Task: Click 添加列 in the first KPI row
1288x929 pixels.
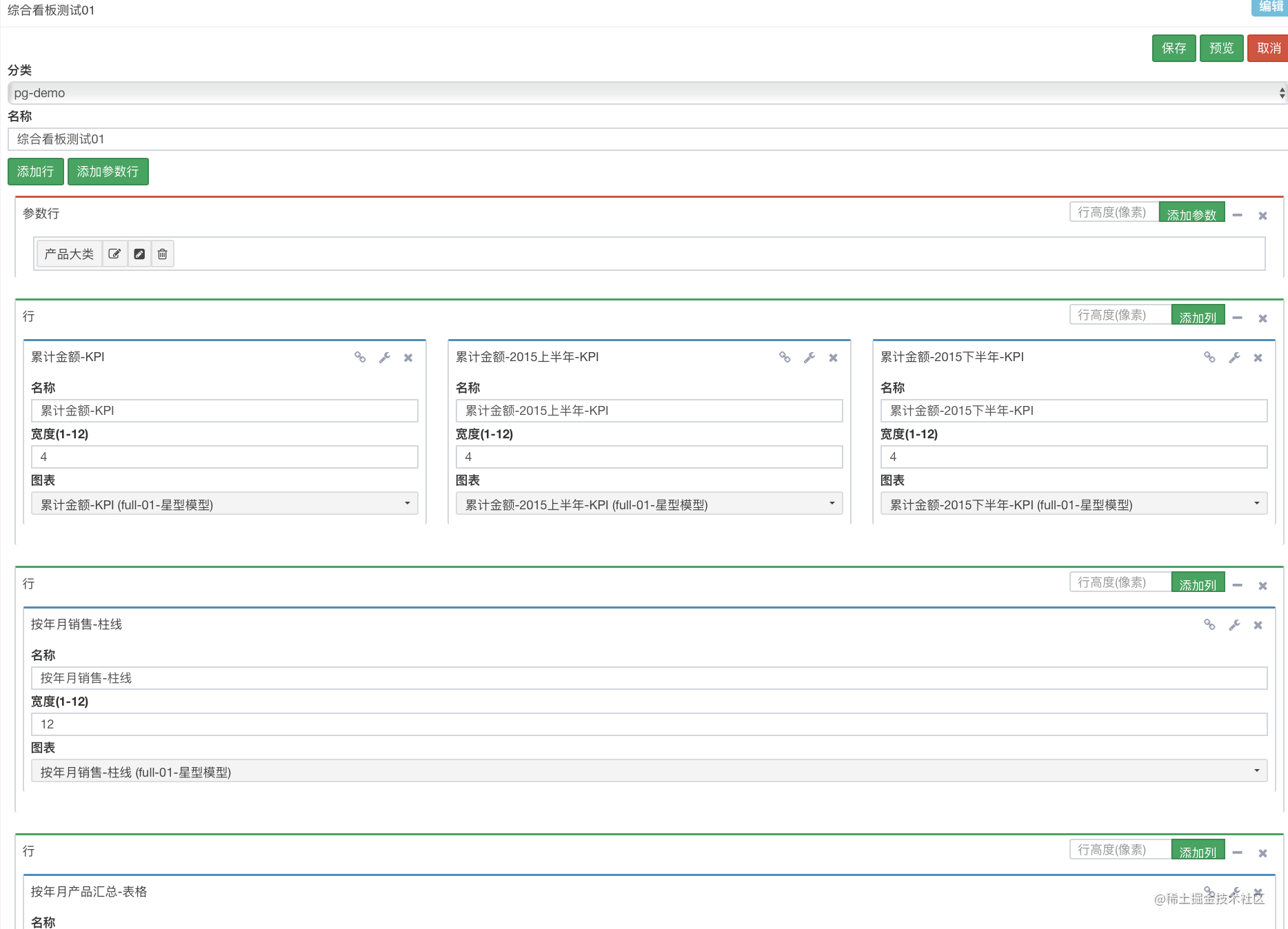Action: coord(1198,316)
